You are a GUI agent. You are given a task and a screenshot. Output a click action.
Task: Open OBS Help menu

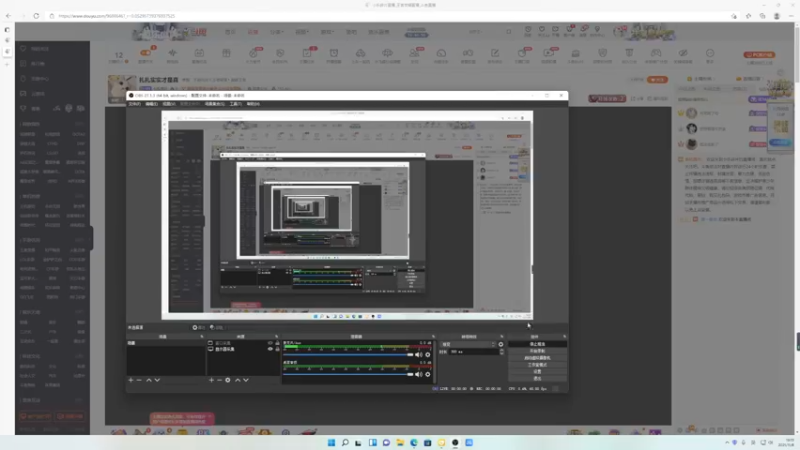pos(253,104)
